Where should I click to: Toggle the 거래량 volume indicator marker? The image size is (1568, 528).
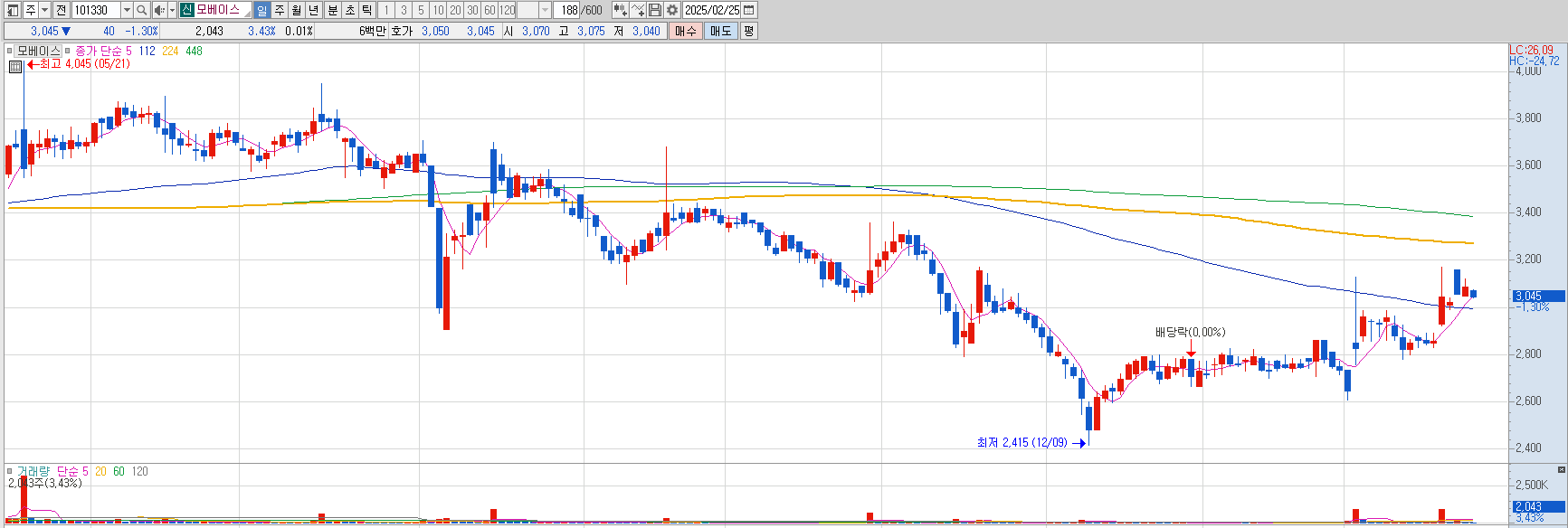click(x=11, y=472)
